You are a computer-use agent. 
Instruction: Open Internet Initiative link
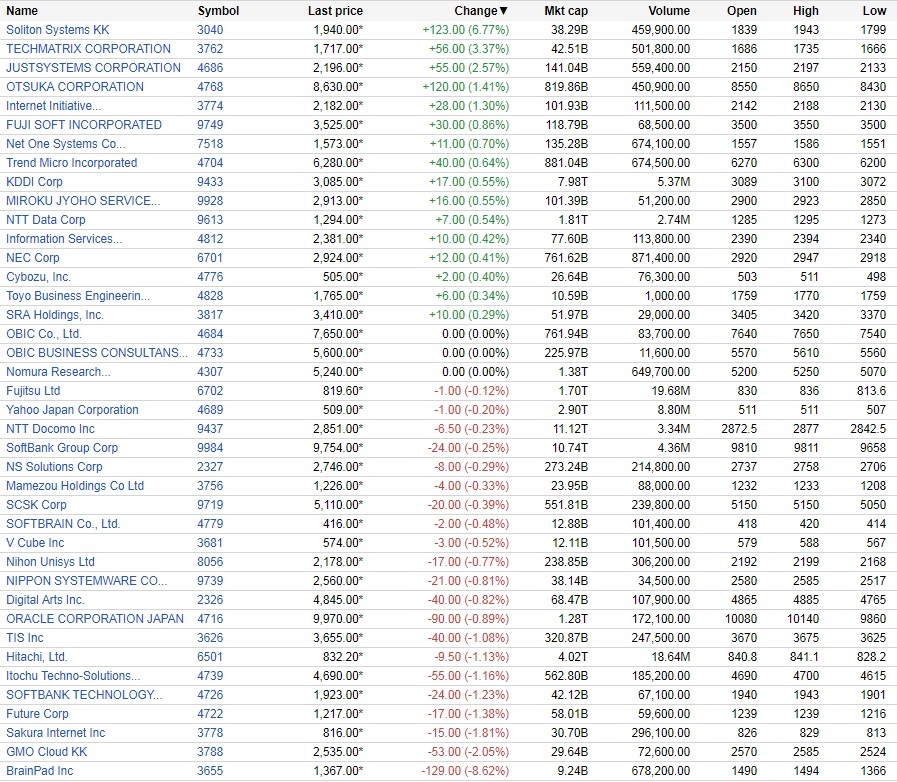[53, 106]
